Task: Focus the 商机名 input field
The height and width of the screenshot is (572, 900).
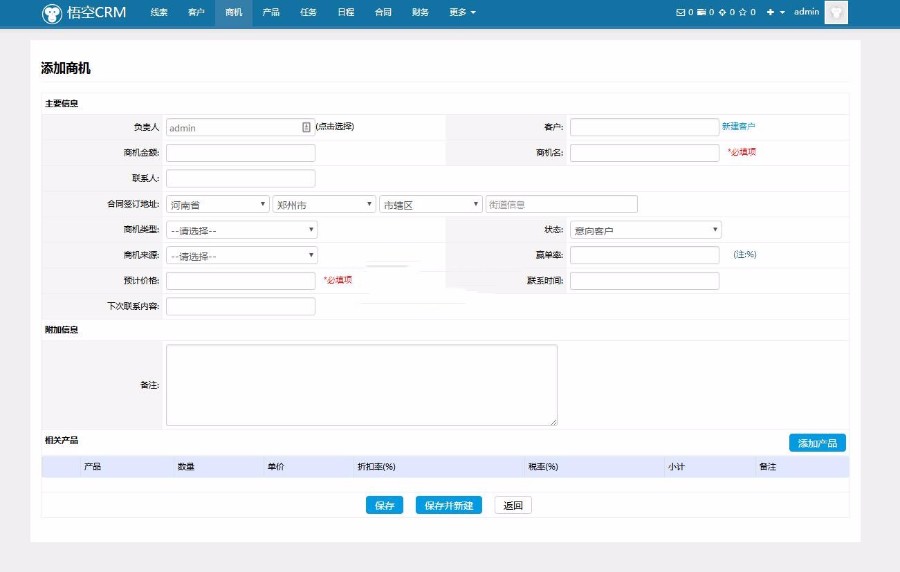Action: [645, 153]
